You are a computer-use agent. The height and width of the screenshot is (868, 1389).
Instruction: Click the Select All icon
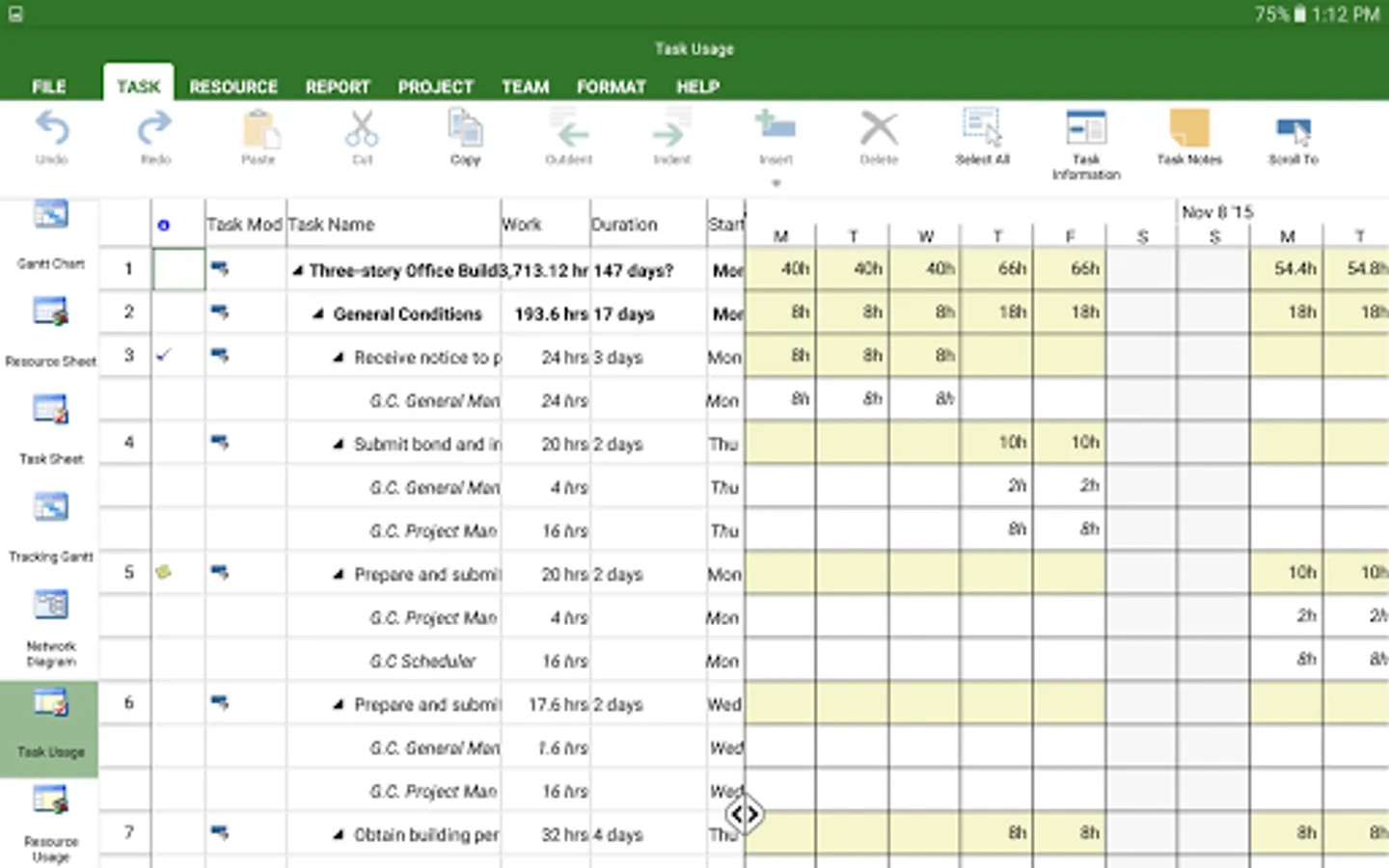[982, 127]
